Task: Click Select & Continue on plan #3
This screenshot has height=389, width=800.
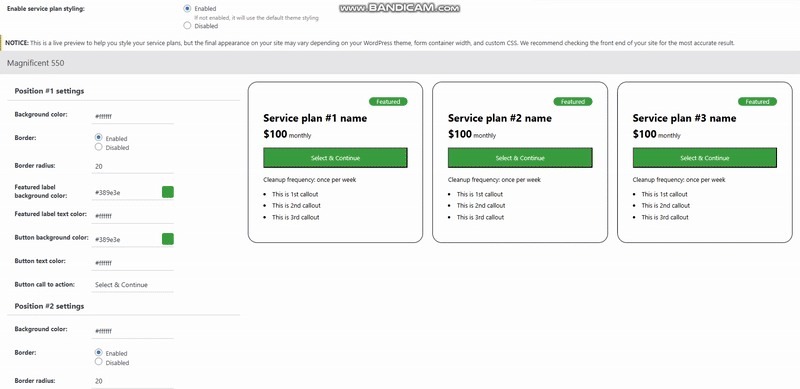Action: 705,158
